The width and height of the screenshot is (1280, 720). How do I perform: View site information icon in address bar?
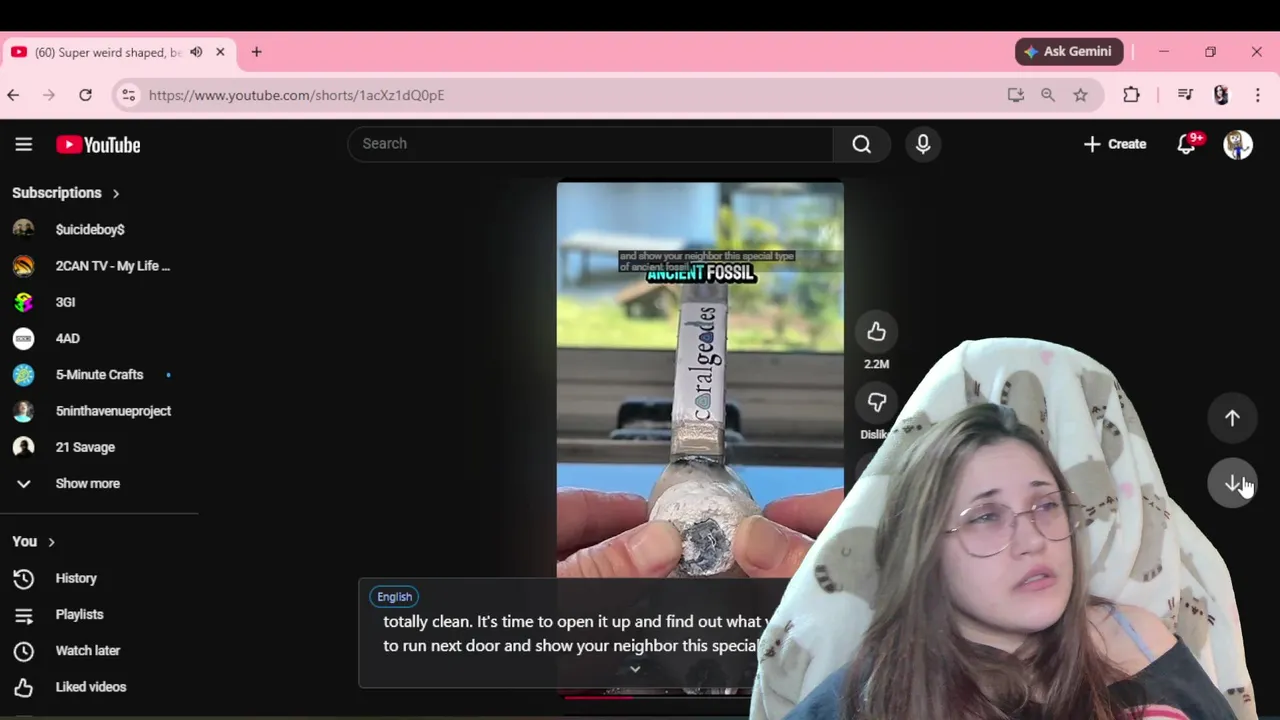[x=128, y=95]
